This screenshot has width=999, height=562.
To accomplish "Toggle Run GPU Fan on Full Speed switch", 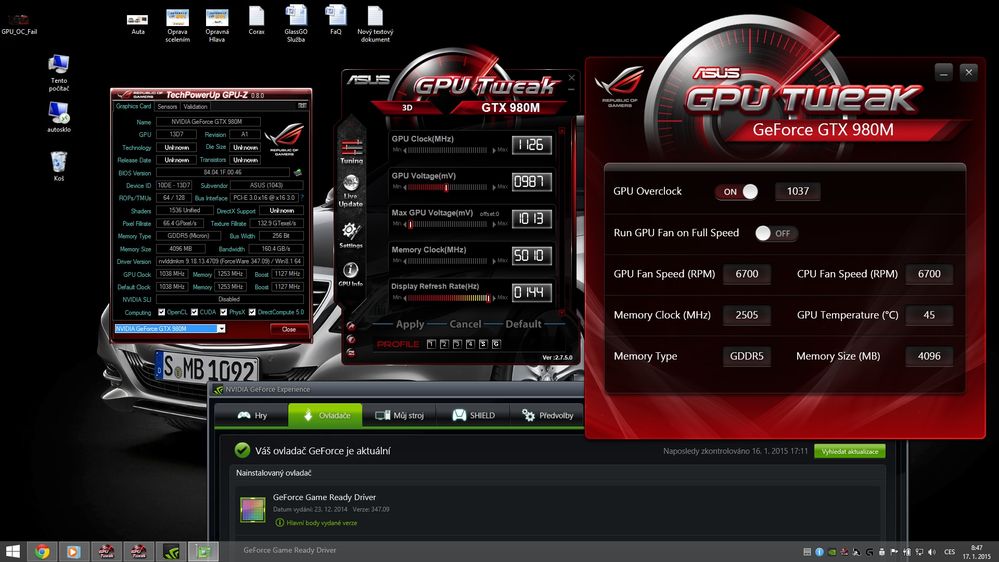I will coord(776,233).
